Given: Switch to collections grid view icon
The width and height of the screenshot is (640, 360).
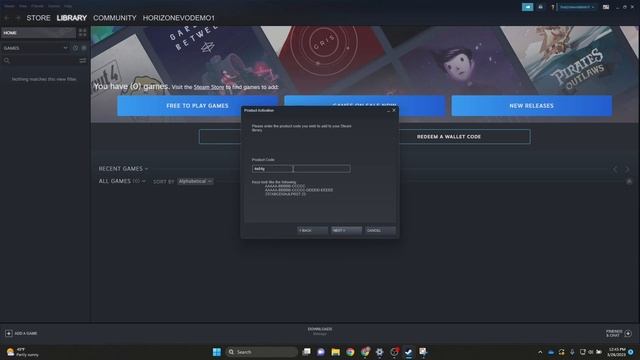Looking at the screenshot, I should (x=82, y=33).
